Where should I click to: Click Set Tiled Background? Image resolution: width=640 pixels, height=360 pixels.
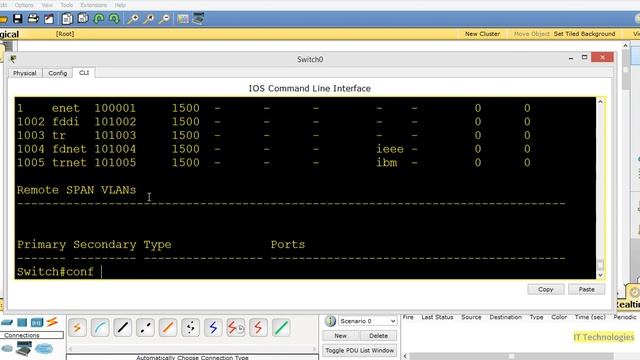tap(584, 34)
